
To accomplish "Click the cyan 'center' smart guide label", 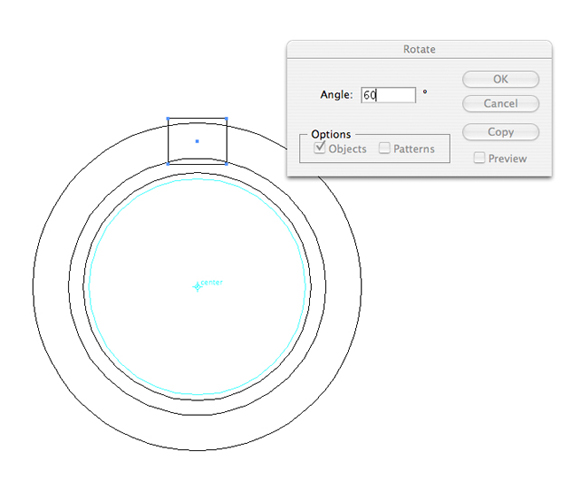I will 212,282.
